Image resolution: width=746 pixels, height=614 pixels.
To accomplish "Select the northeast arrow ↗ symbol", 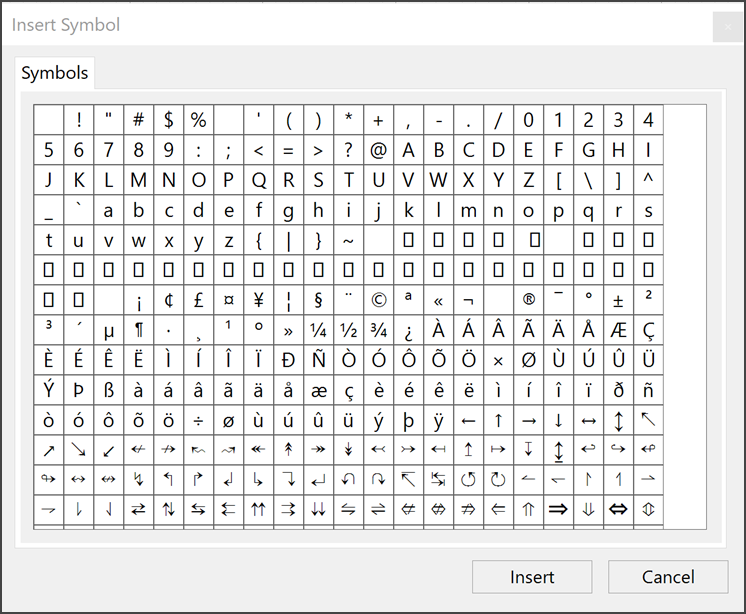I will tap(49, 450).
